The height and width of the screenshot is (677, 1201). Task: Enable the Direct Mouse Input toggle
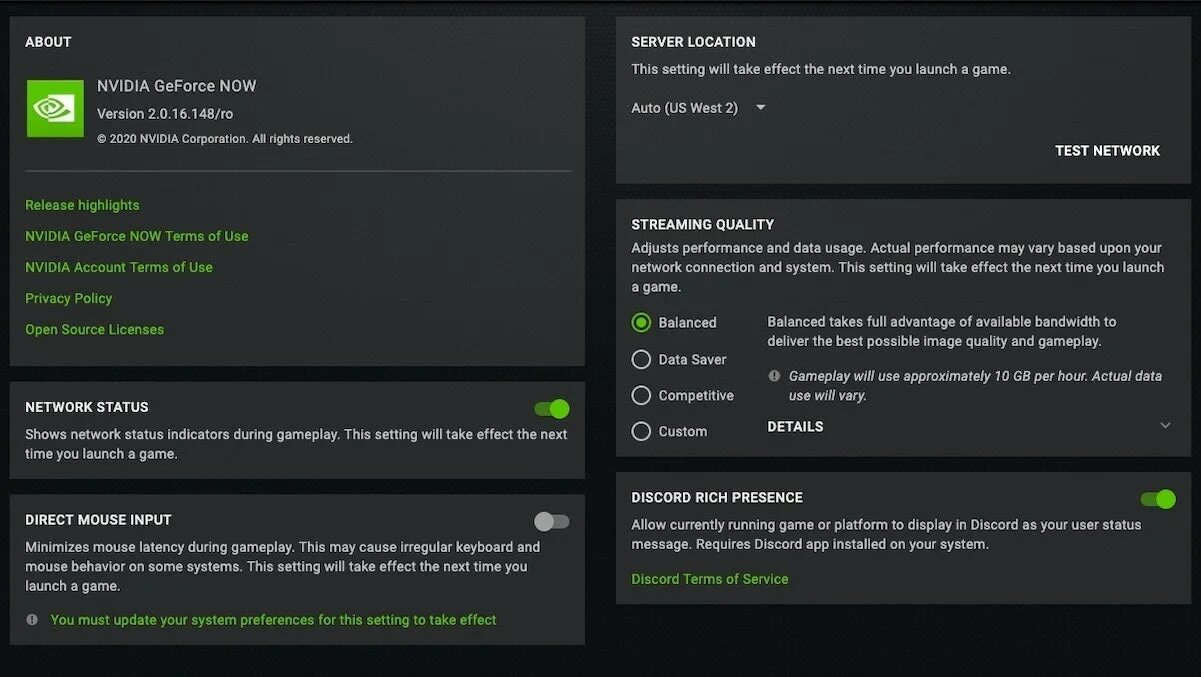click(x=551, y=521)
